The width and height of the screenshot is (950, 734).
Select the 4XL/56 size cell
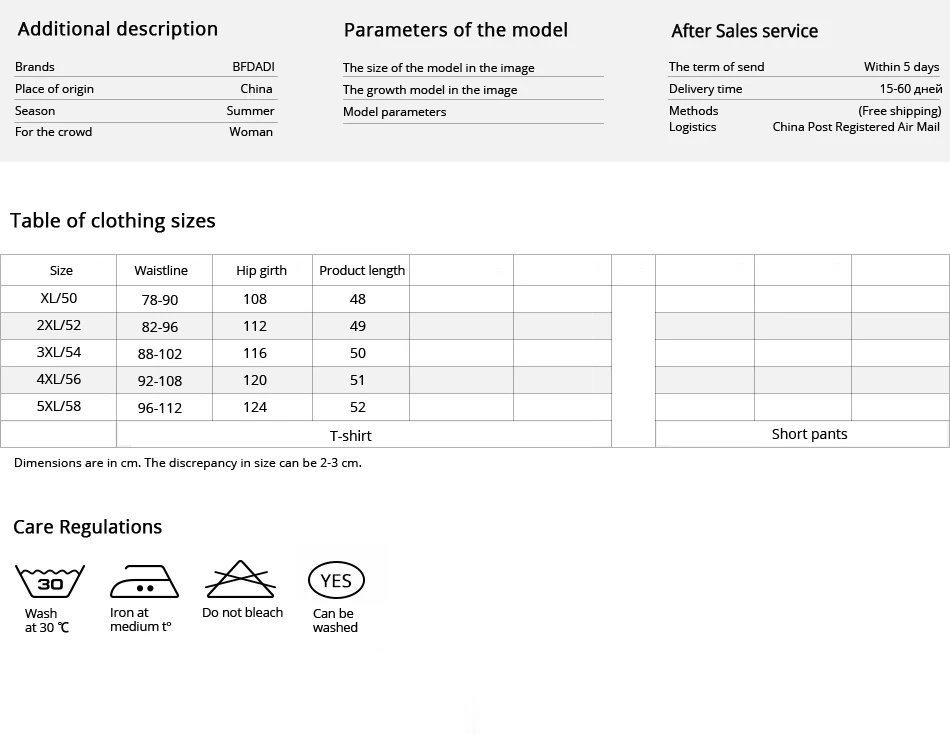(59, 379)
